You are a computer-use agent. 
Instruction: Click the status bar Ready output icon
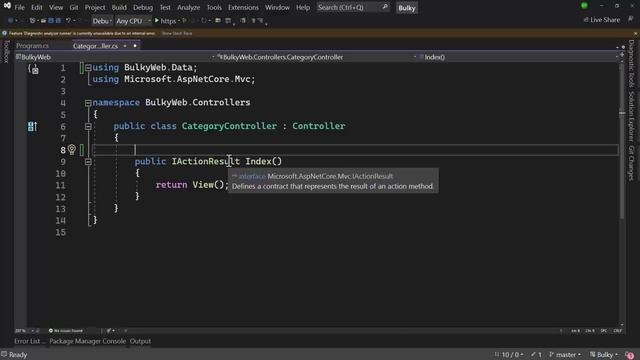pyautogui.click(x=4, y=354)
